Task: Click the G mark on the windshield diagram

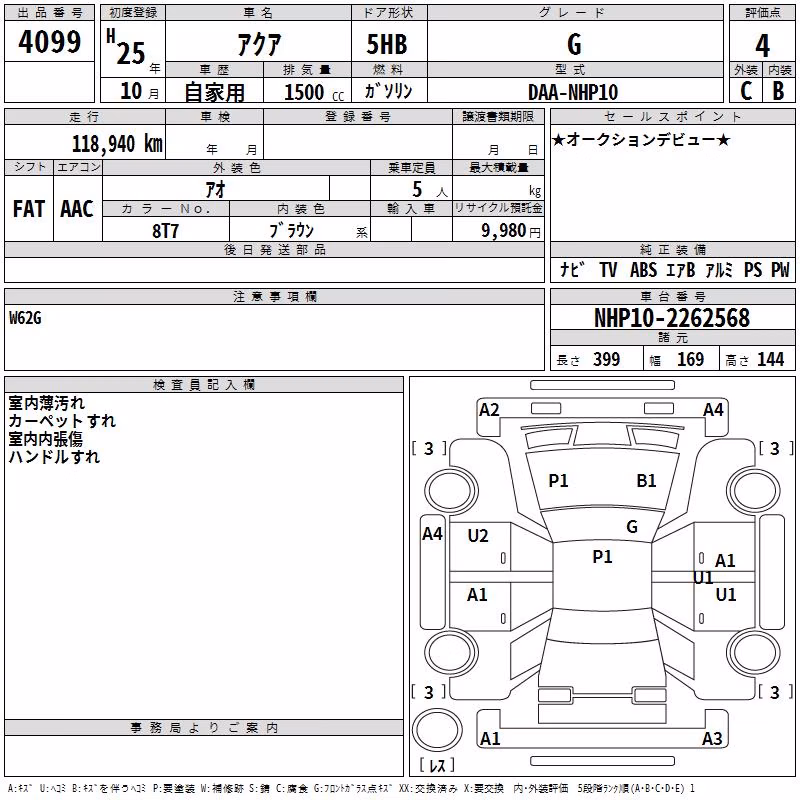Action: point(632,527)
